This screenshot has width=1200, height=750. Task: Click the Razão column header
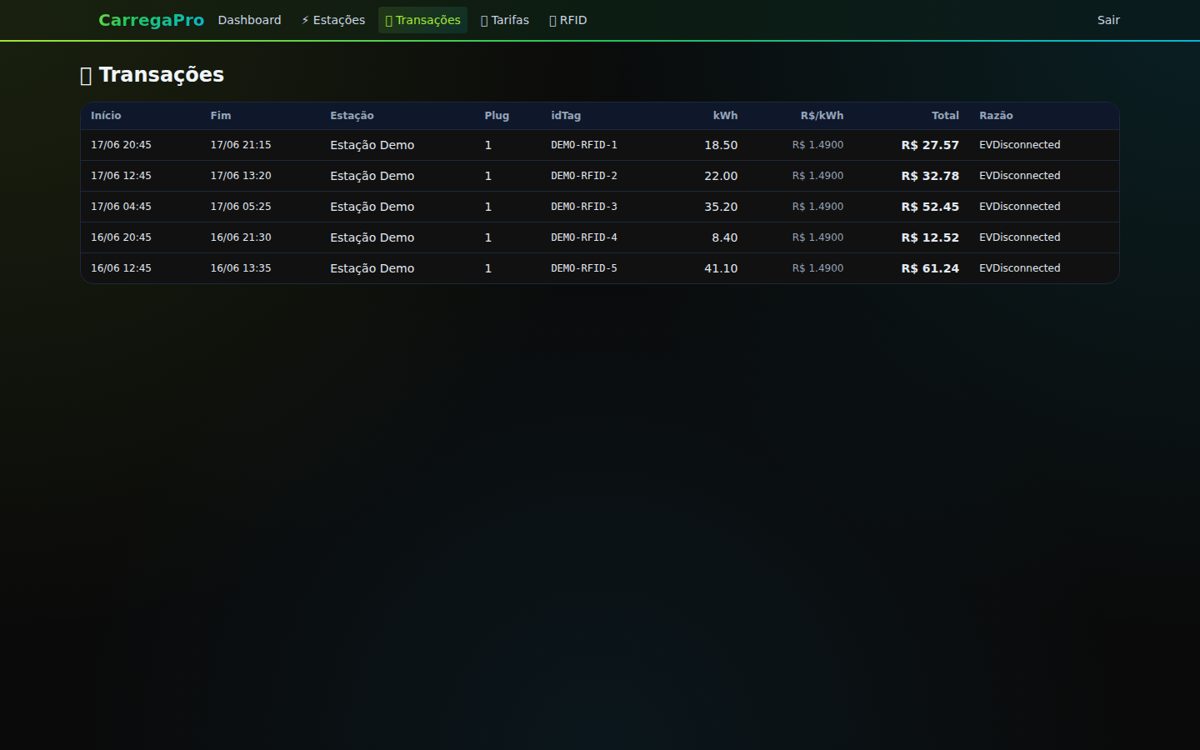[996, 116]
